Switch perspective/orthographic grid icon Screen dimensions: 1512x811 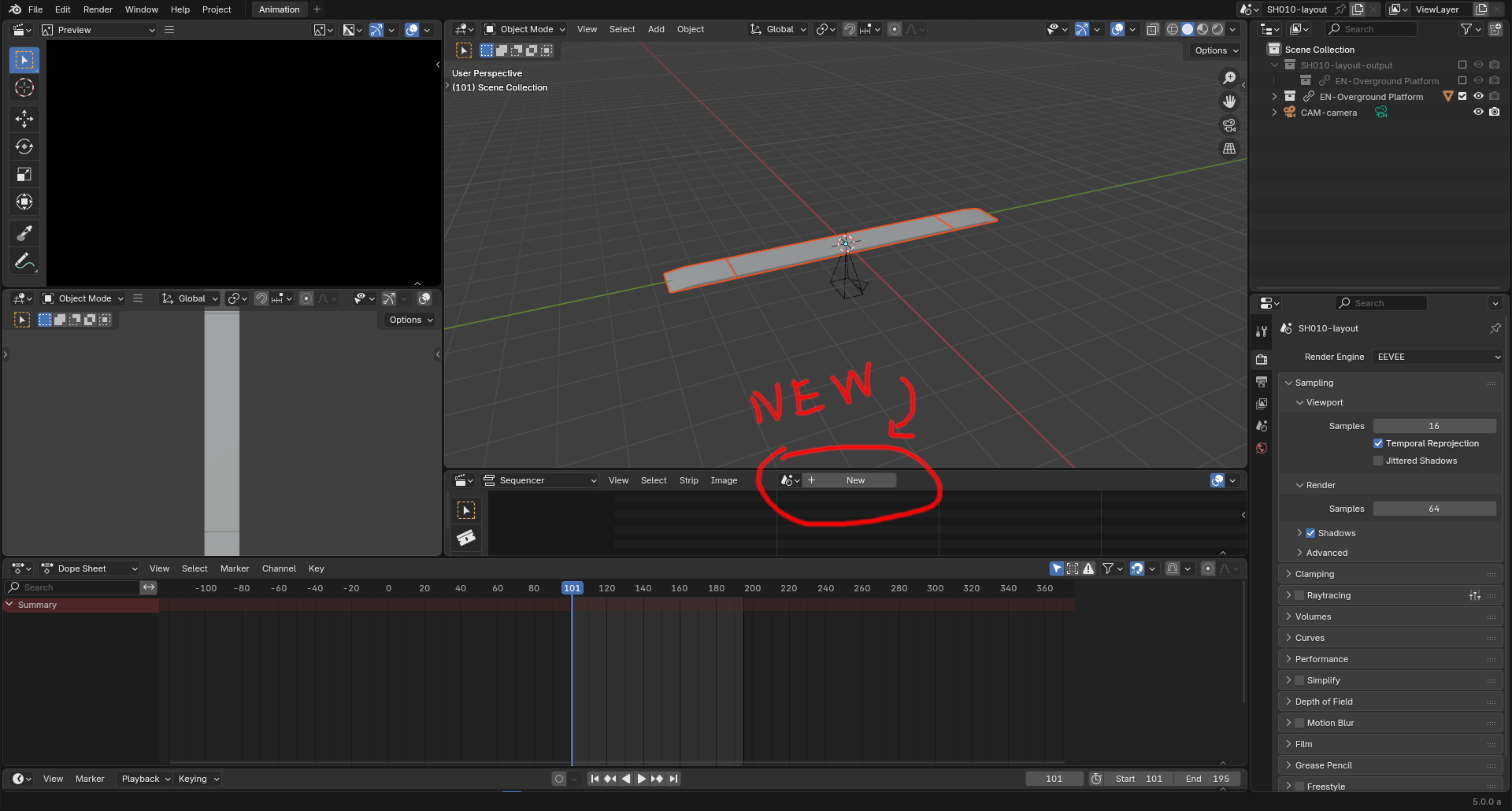click(x=1228, y=149)
